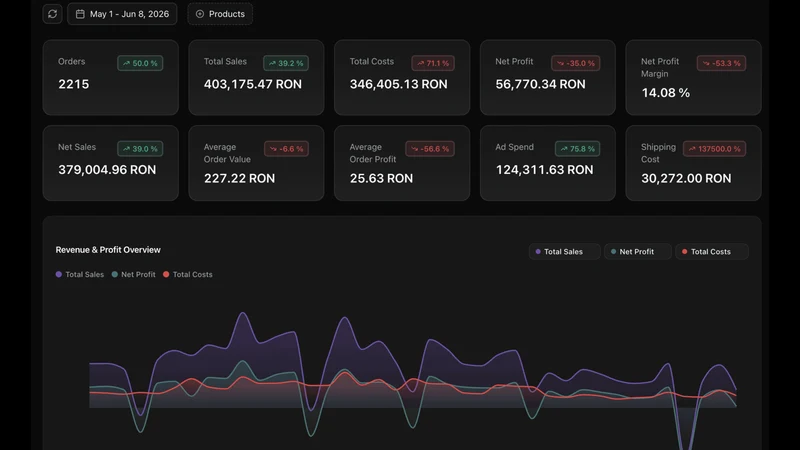Click the Shipping Cost card label

(658, 153)
